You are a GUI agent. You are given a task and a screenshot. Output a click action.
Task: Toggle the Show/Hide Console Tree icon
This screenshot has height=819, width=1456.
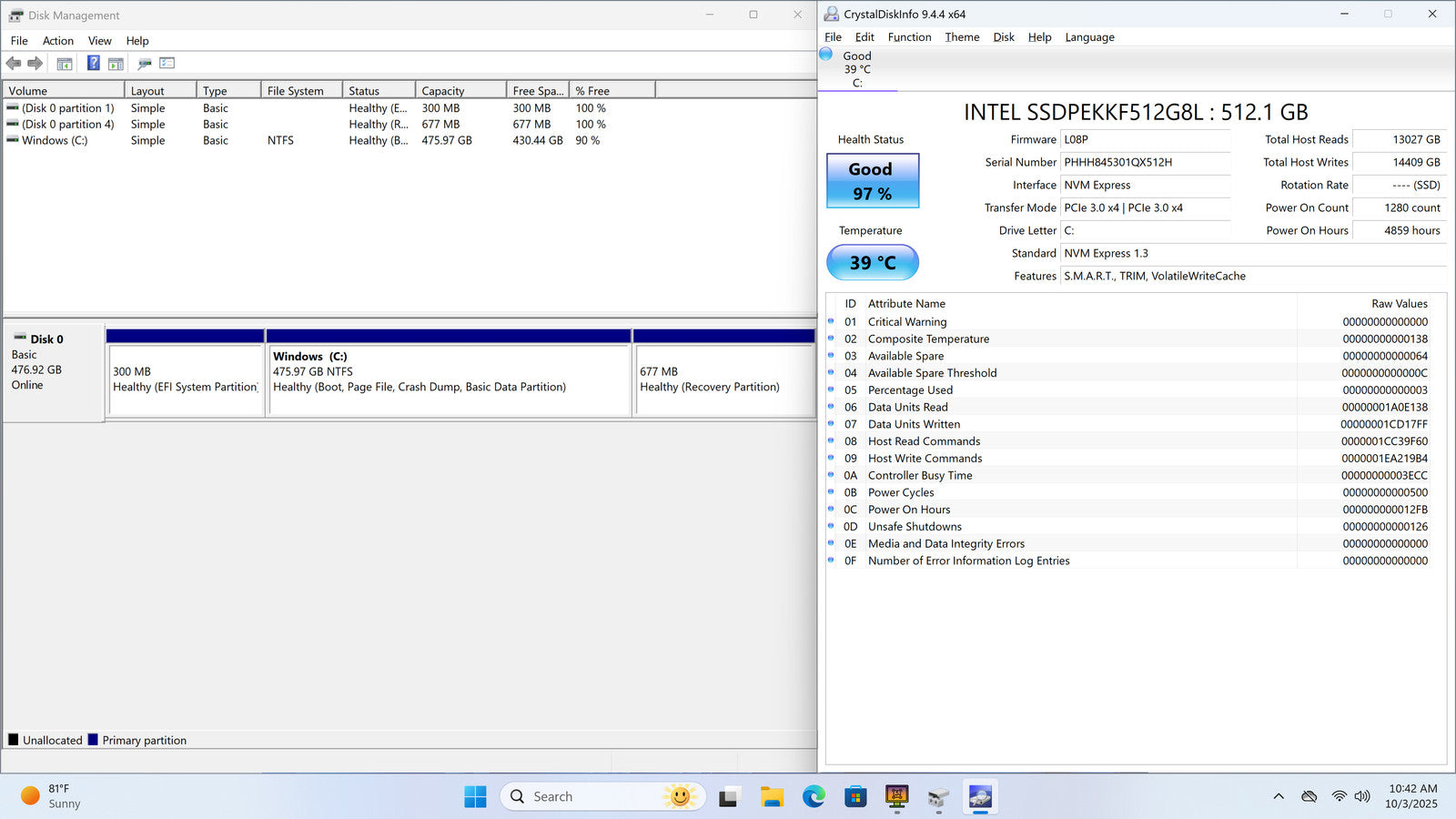pos(65,64)
